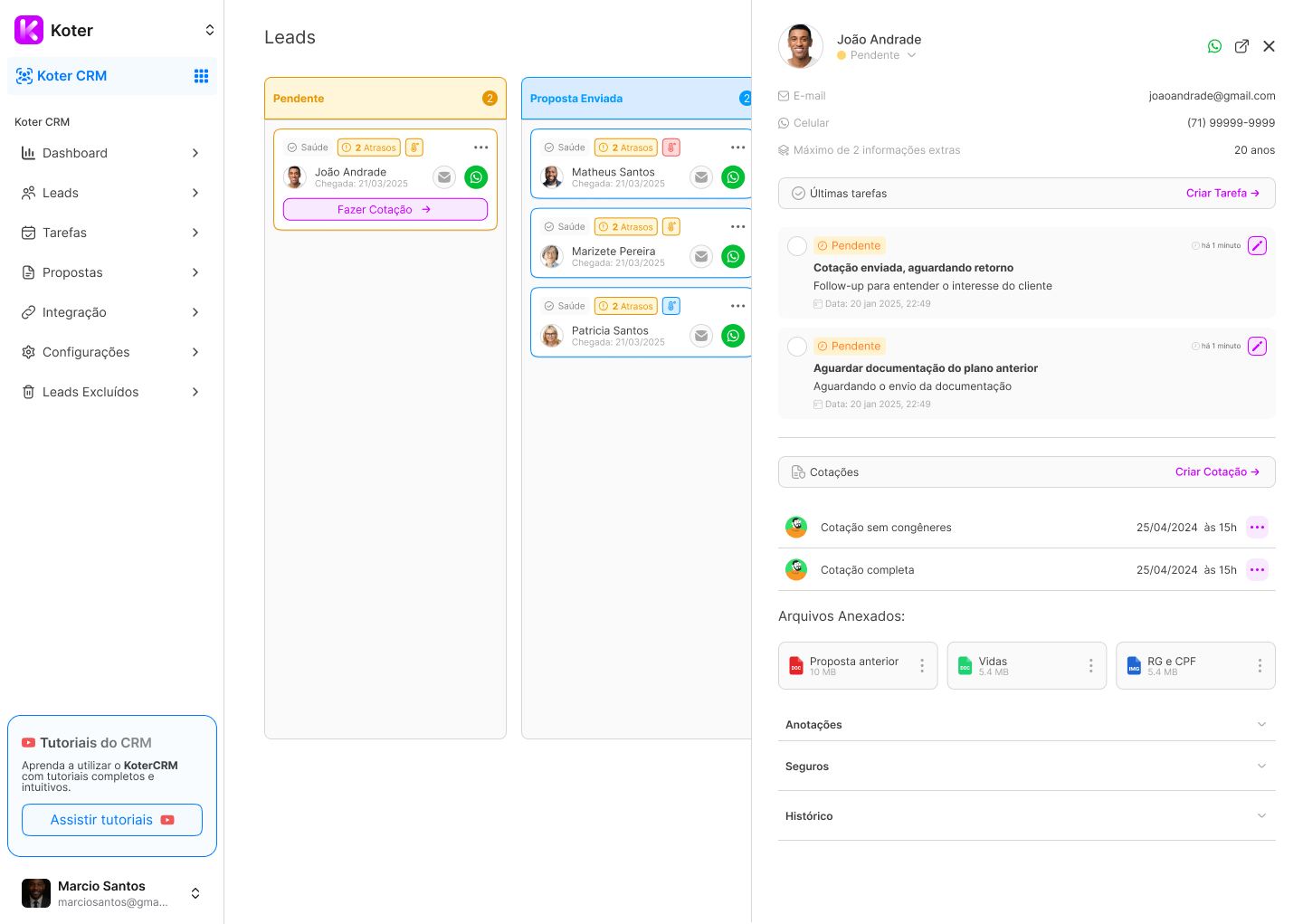
Task: Open the Koter CRM apps grid icon
Action: (201, 76)
